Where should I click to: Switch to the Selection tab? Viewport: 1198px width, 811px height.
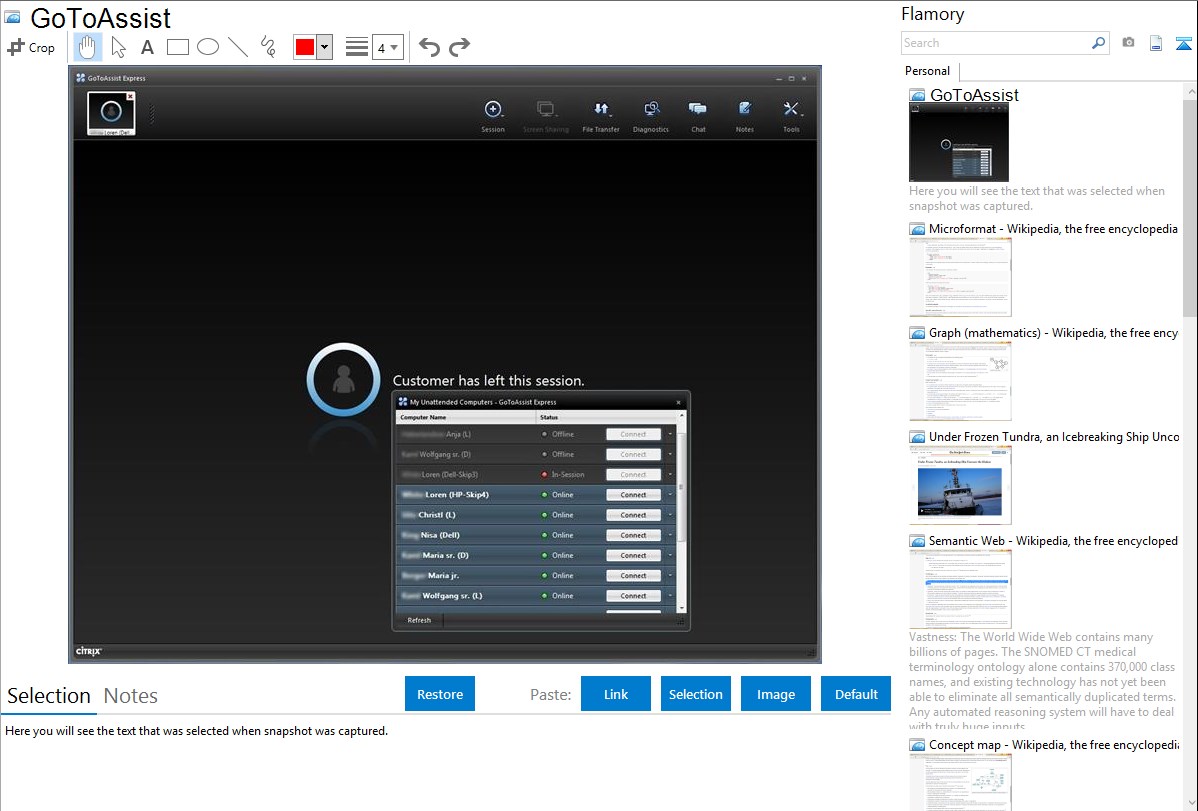click(x=49, y=696)
